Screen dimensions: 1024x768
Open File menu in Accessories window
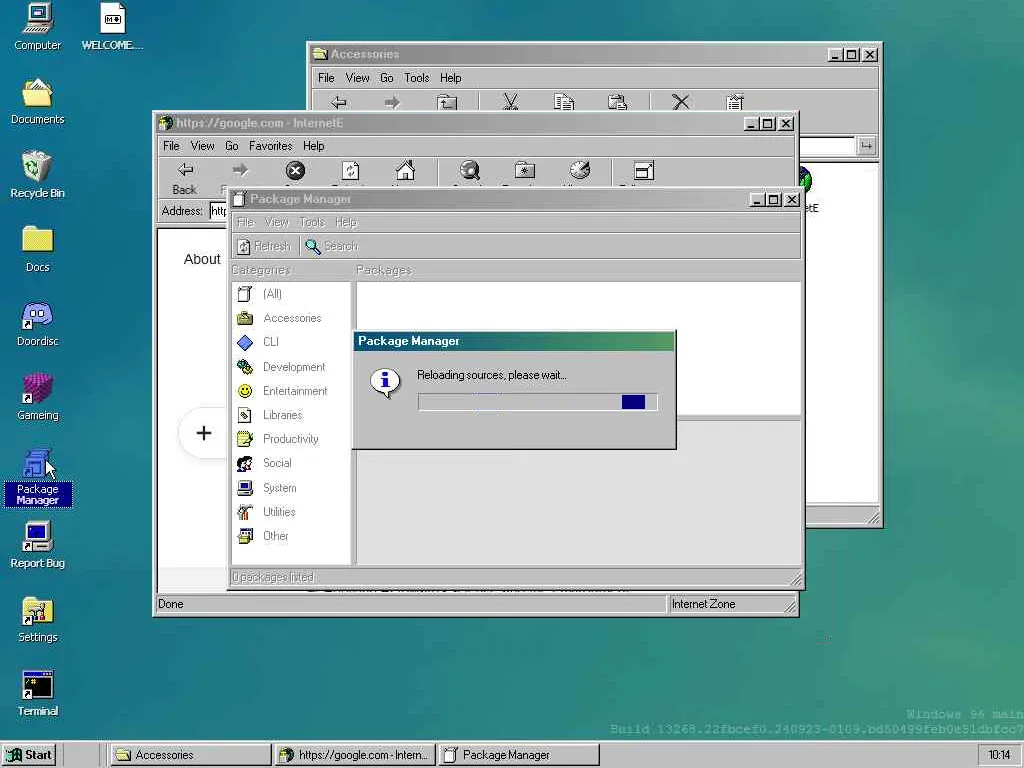326,78
